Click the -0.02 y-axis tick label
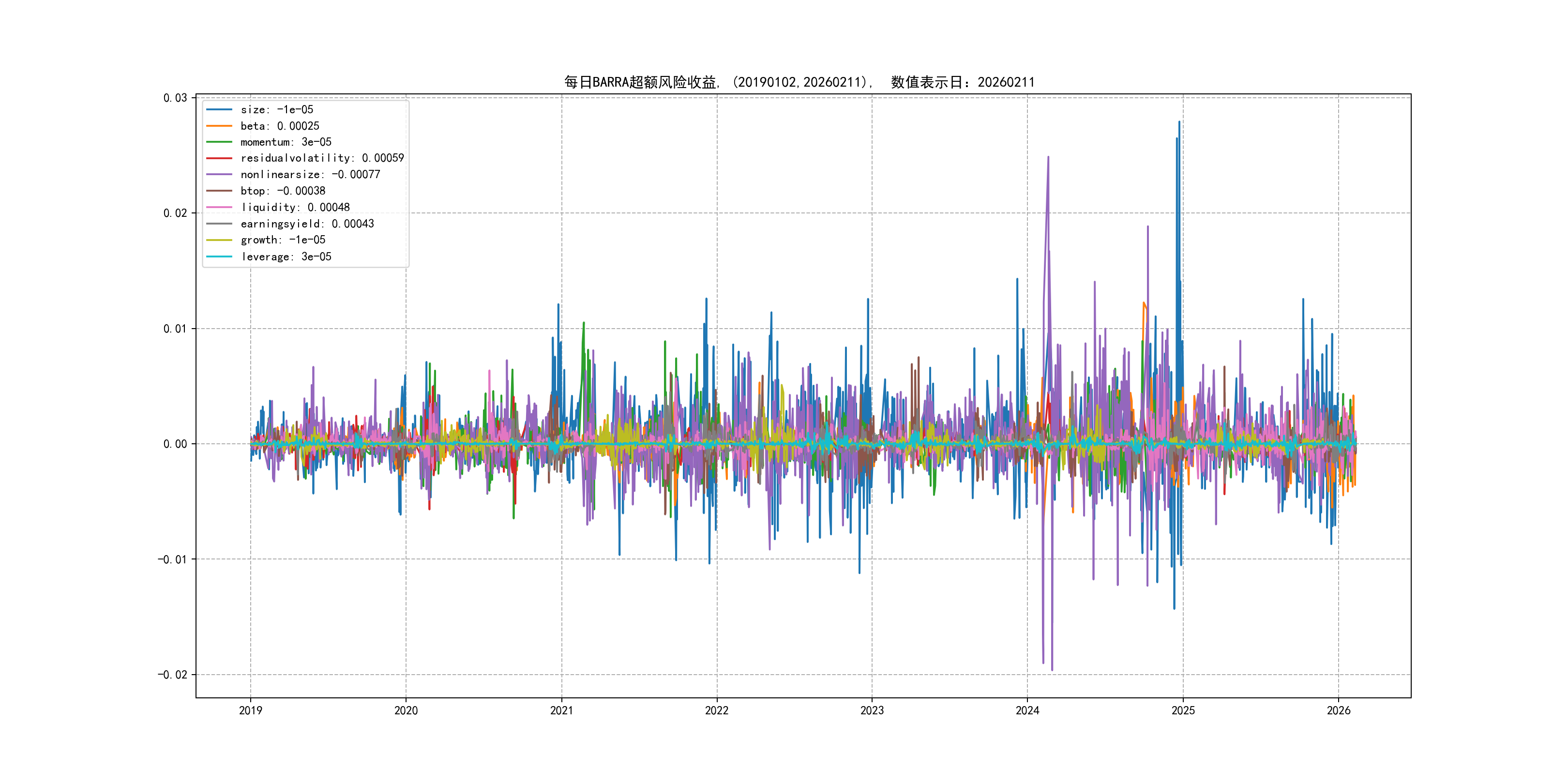This screenshot has height=784, width=1568. click(172, 675)
